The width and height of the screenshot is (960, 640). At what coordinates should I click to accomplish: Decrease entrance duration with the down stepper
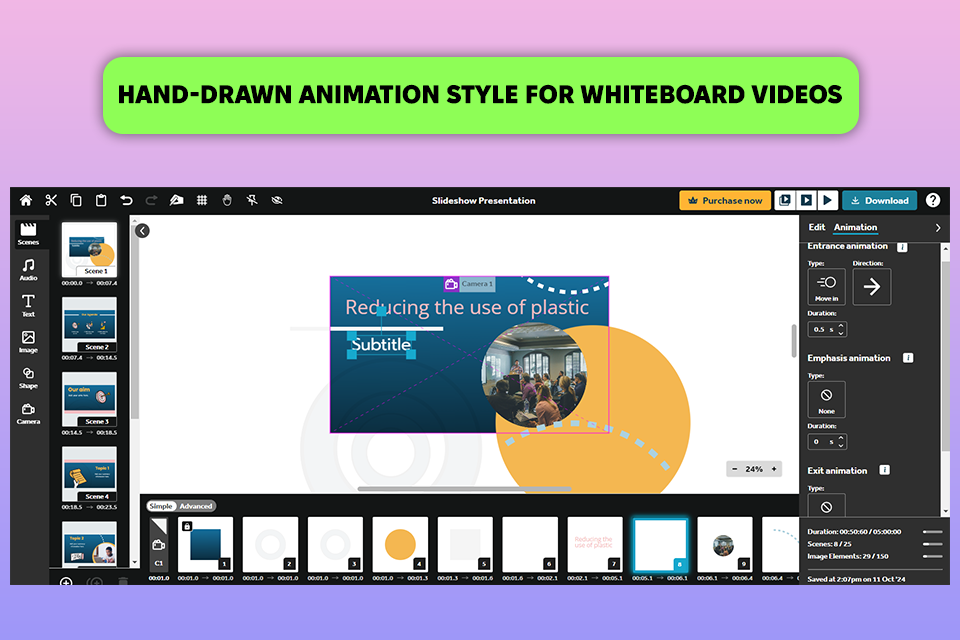[841, 333]
